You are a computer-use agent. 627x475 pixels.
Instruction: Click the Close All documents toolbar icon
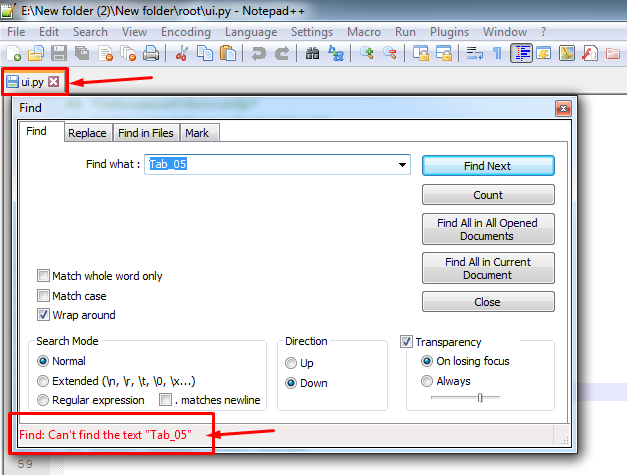click(x=128, y=53)
